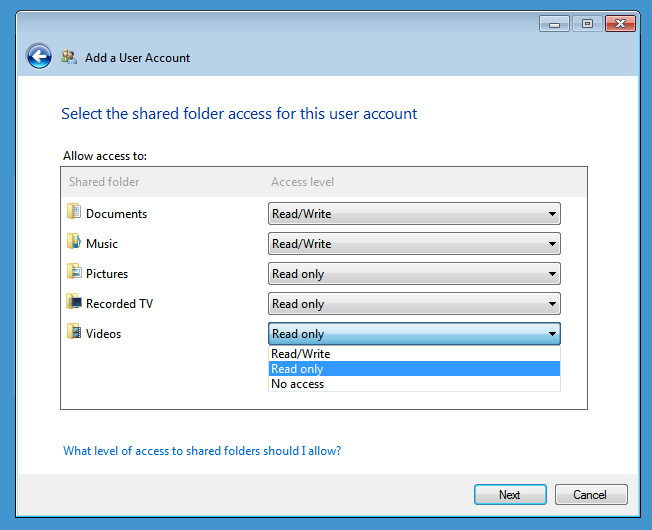Click the Recorded TV folder icon
Screen dimensions: 652x530
pos(74,302)
